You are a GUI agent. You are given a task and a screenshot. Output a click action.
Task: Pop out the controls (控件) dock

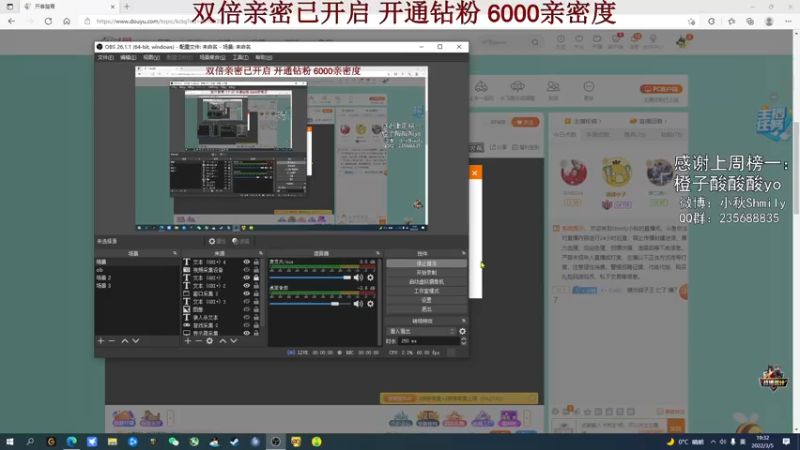pos(464,253)
